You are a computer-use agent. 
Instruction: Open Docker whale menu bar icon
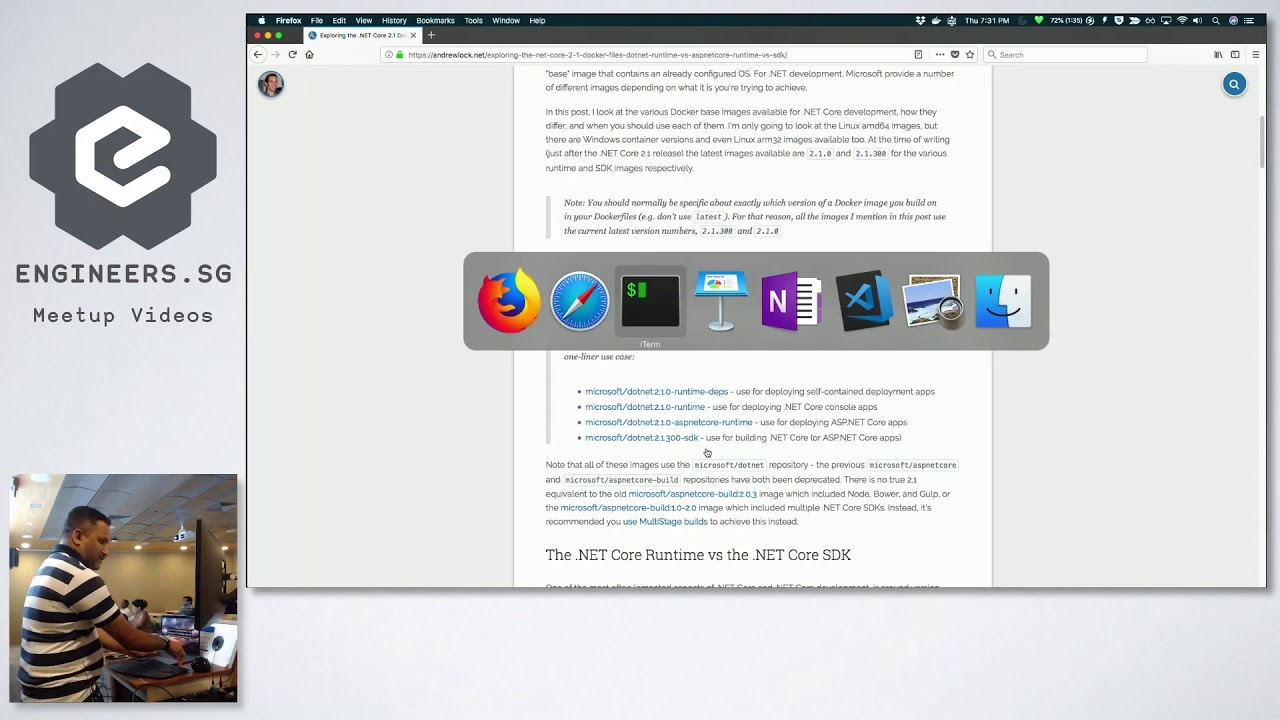(x=936, y=20)
